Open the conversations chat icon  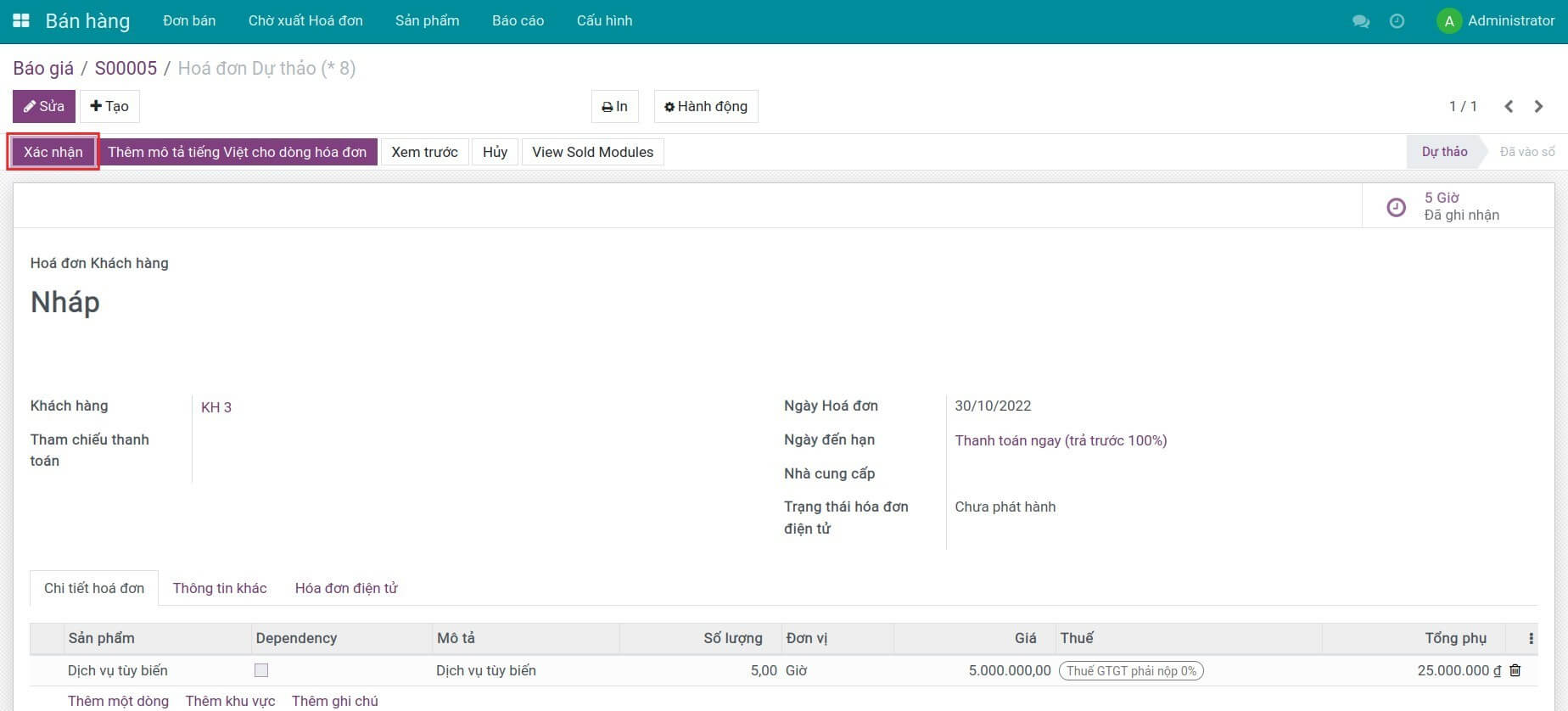pyautogui.click(x=1360, y=21)
